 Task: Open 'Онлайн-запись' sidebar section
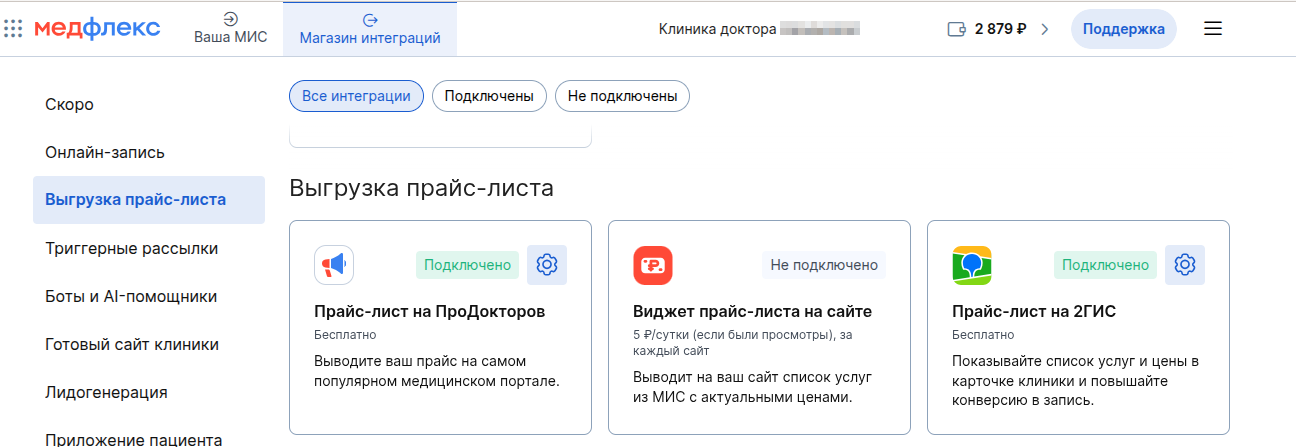click(x=105, y=152)
